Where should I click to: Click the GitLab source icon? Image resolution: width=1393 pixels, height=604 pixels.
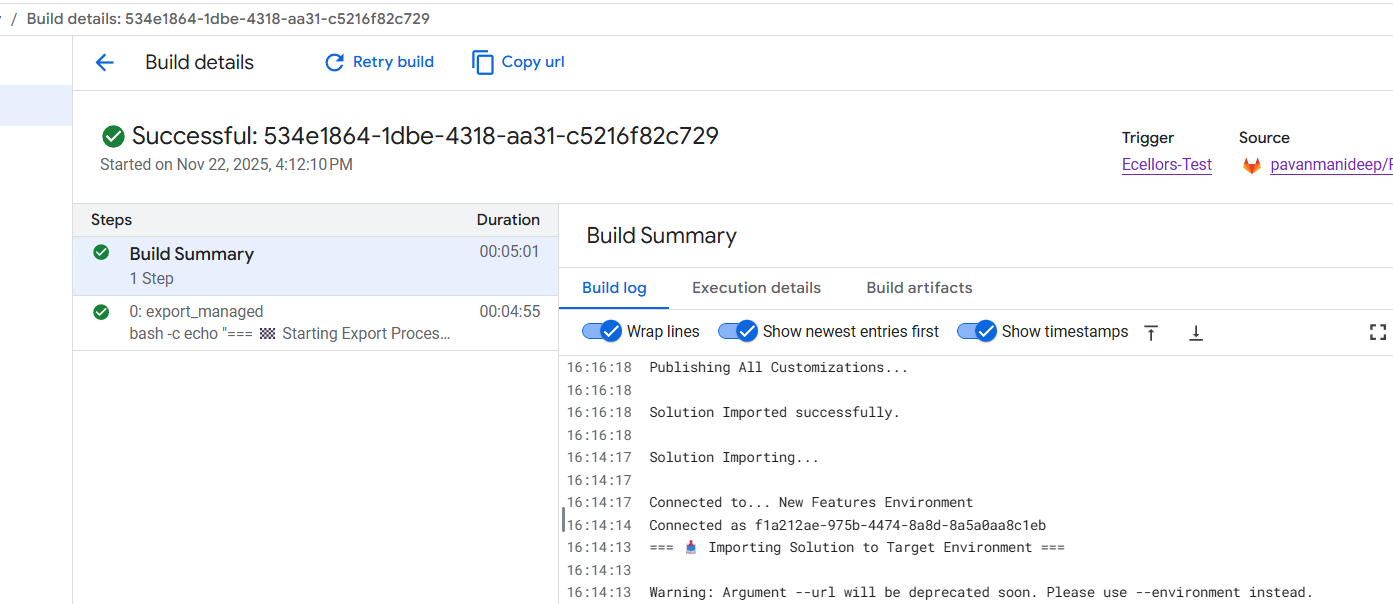(1251, 166)
